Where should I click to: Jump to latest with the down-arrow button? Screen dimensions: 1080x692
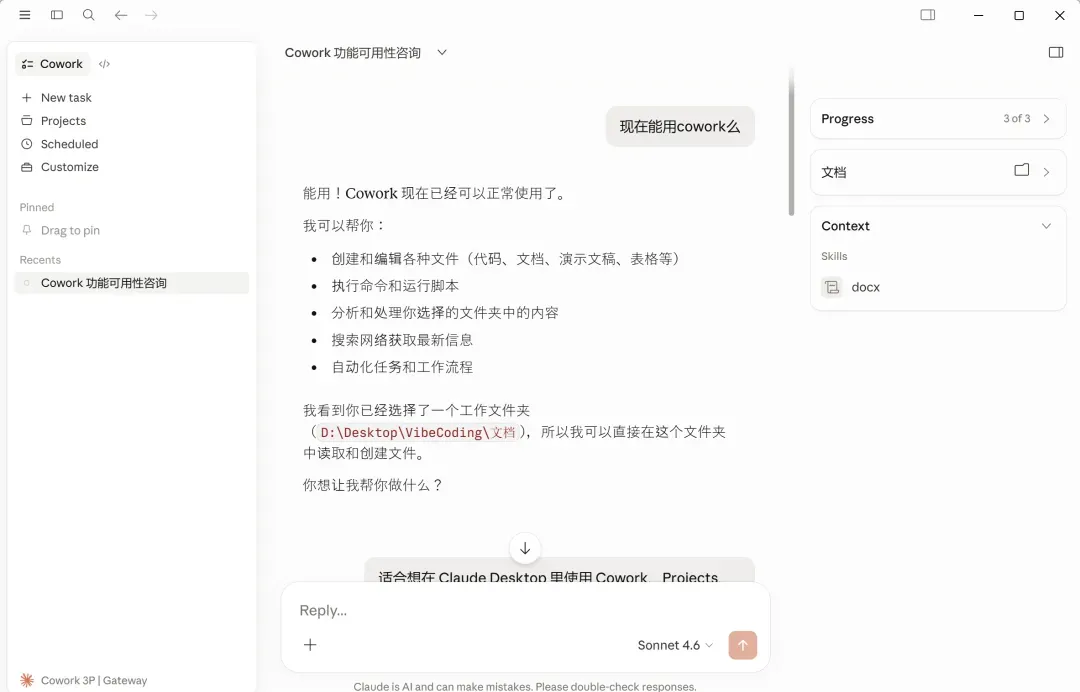tap(525, 548)
